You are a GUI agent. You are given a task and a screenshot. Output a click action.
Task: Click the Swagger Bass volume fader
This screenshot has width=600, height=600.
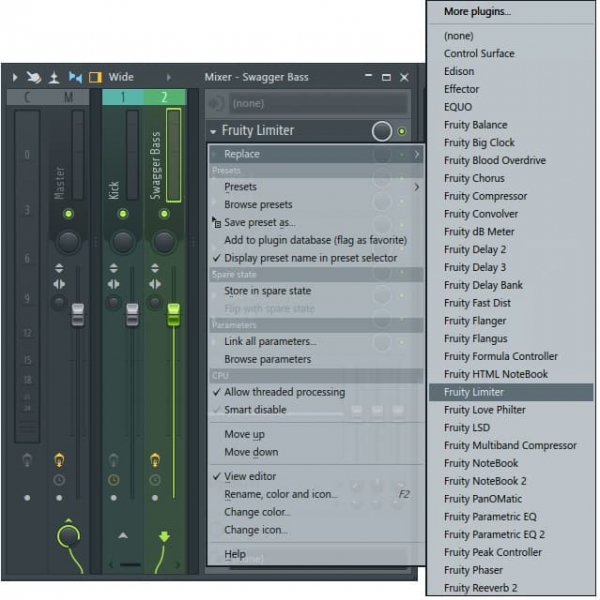pos(174,315)
